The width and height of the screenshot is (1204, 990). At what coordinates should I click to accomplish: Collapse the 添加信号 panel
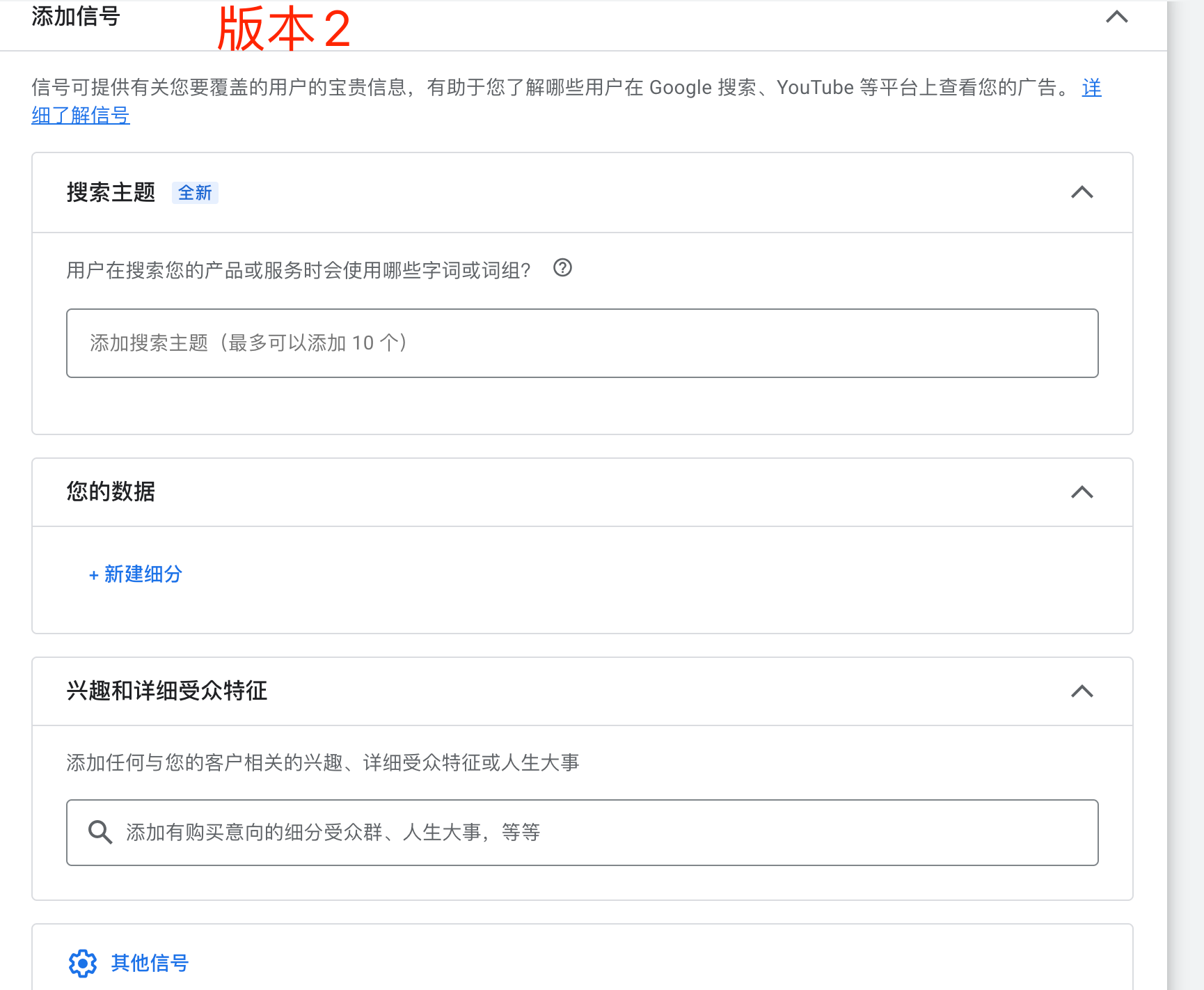1116,17
